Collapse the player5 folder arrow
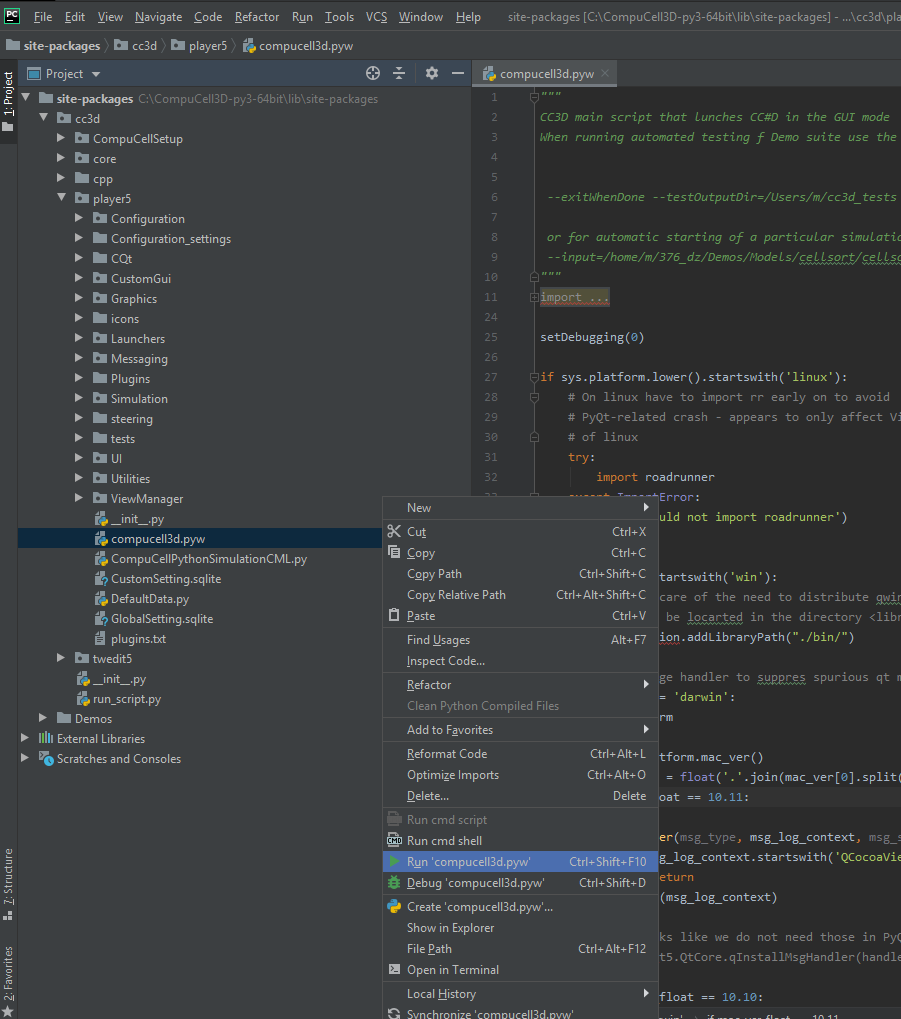This screenshot has width=901, height=1019. (x=62, y=198)
